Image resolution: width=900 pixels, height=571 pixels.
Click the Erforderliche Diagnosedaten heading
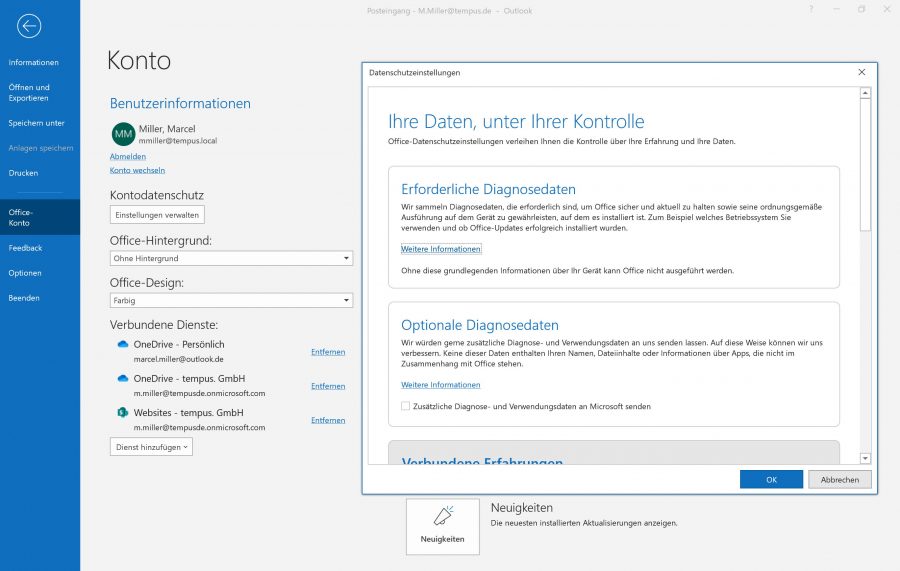point(488,189)
